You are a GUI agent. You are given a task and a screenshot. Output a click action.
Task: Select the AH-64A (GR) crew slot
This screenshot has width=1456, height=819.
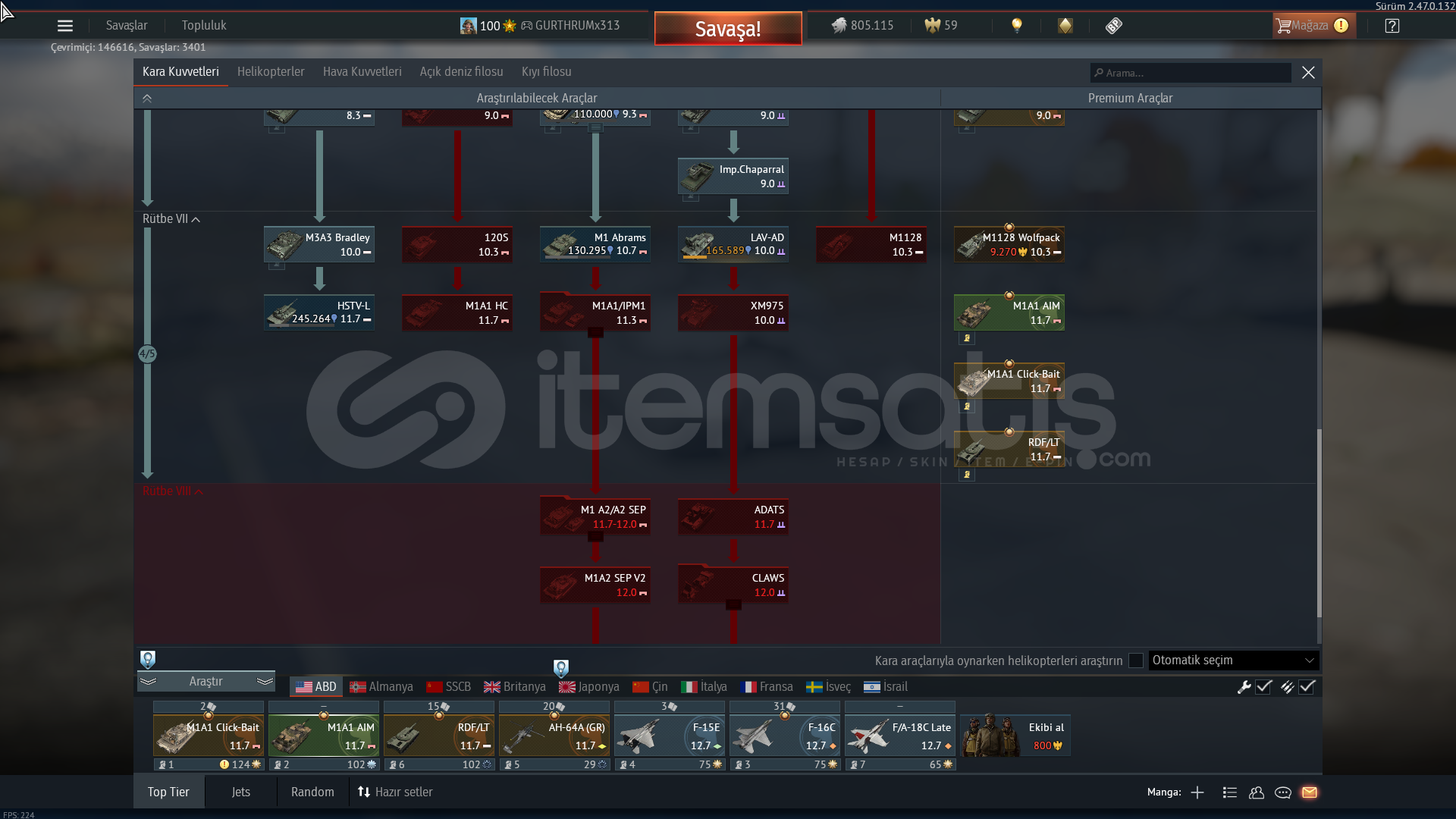pyautogui.click(x=554, y=736)
